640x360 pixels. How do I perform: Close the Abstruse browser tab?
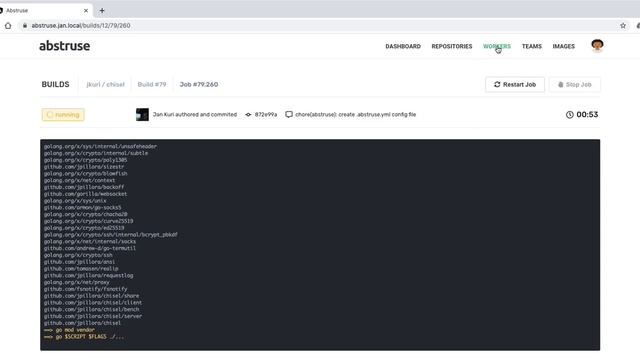[86, 11]
